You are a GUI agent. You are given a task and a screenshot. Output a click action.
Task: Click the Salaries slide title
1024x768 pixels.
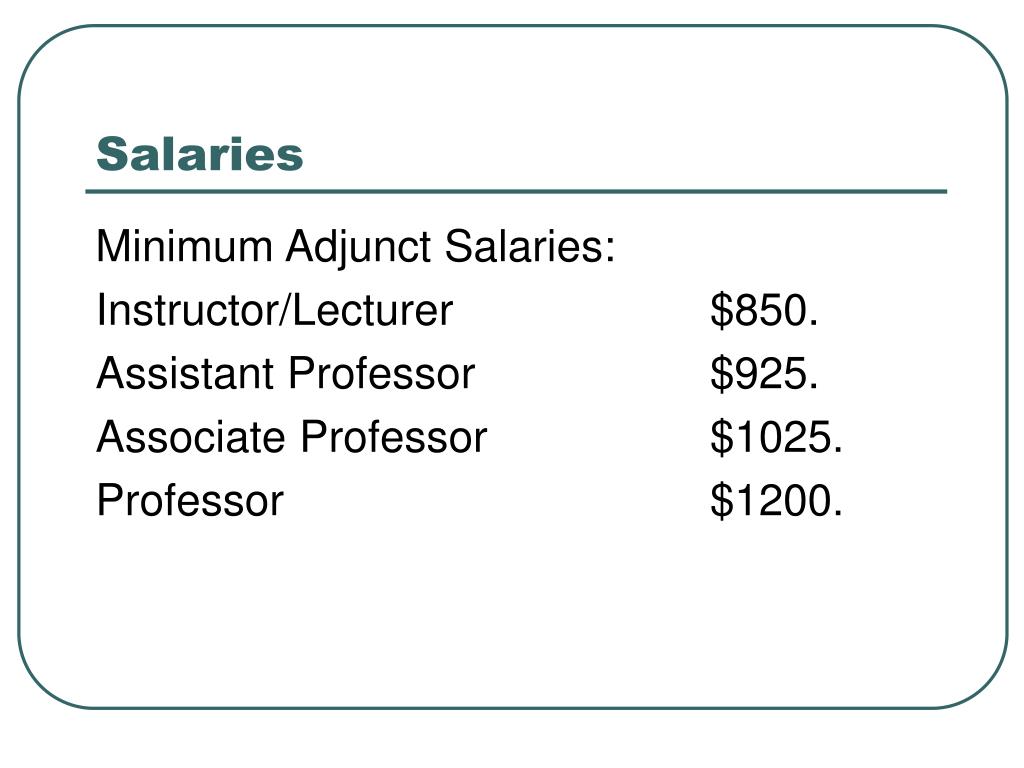click(x=200, y=155)
